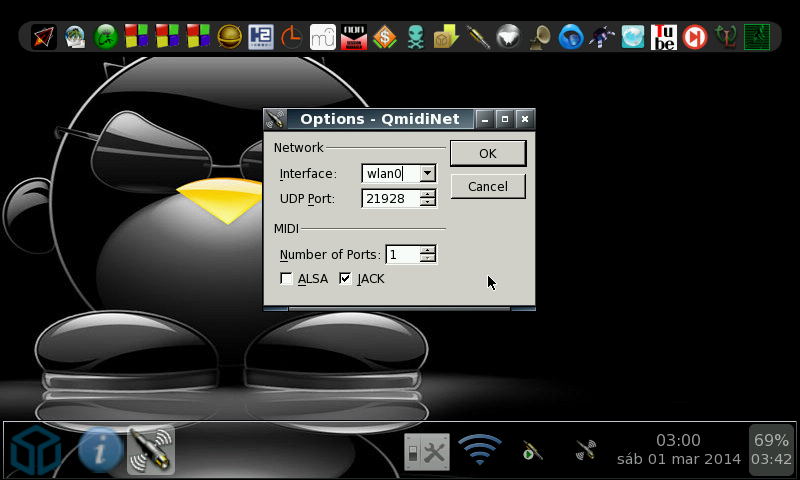Launch the teal alien skull icon
Screen dimensions: 800x480
(x=416, y=37)
